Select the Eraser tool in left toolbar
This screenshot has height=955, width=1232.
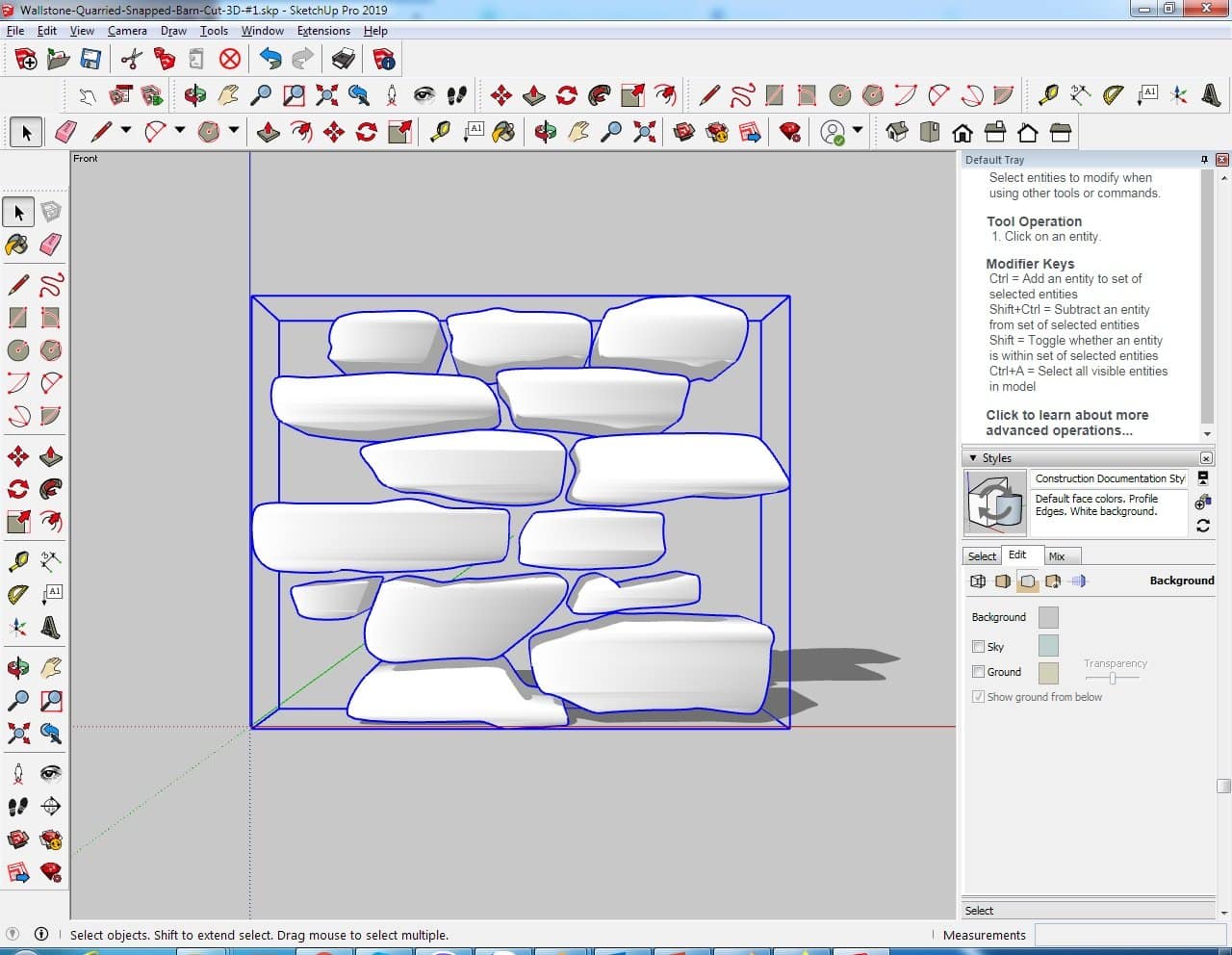(x=51, y=245)
